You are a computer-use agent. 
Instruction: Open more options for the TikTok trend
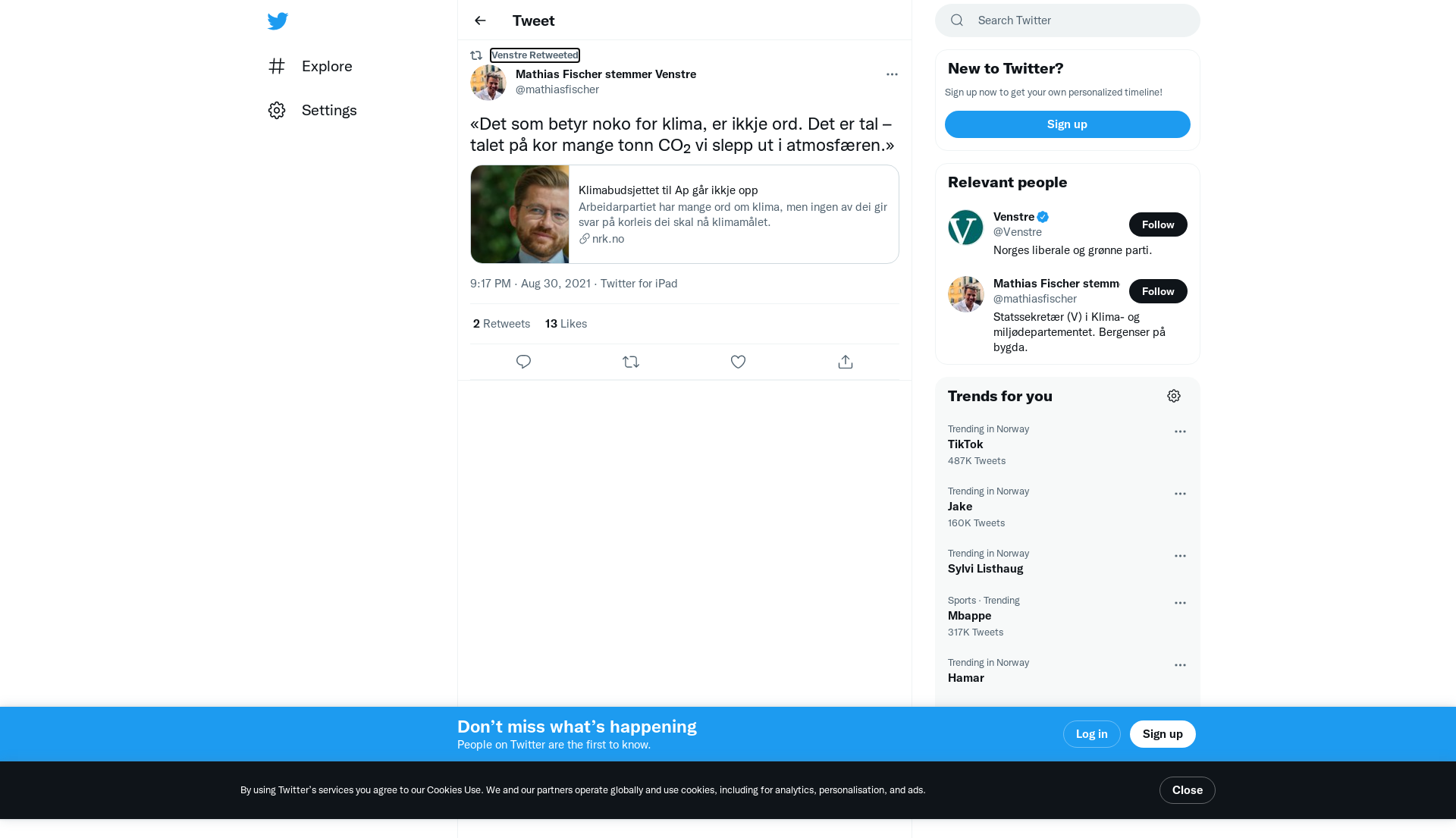coord(1180,432)
